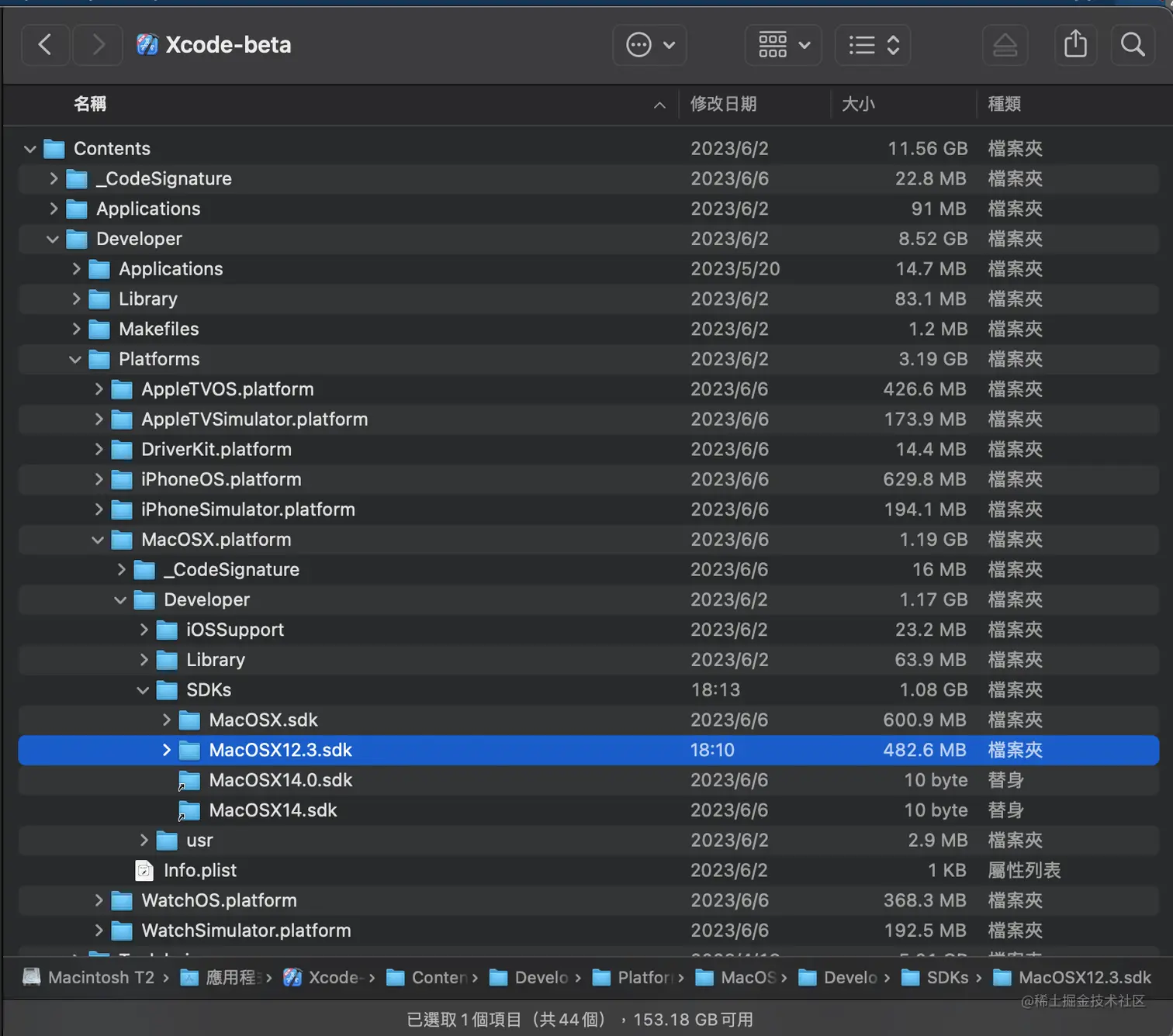Click the share icon in the toolbar

(1075, 44)
